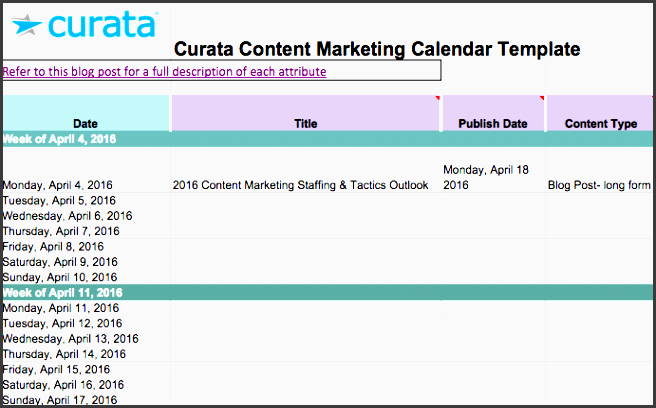656x408 pixels.
Task: Select the Title column header
Action: 306,124
